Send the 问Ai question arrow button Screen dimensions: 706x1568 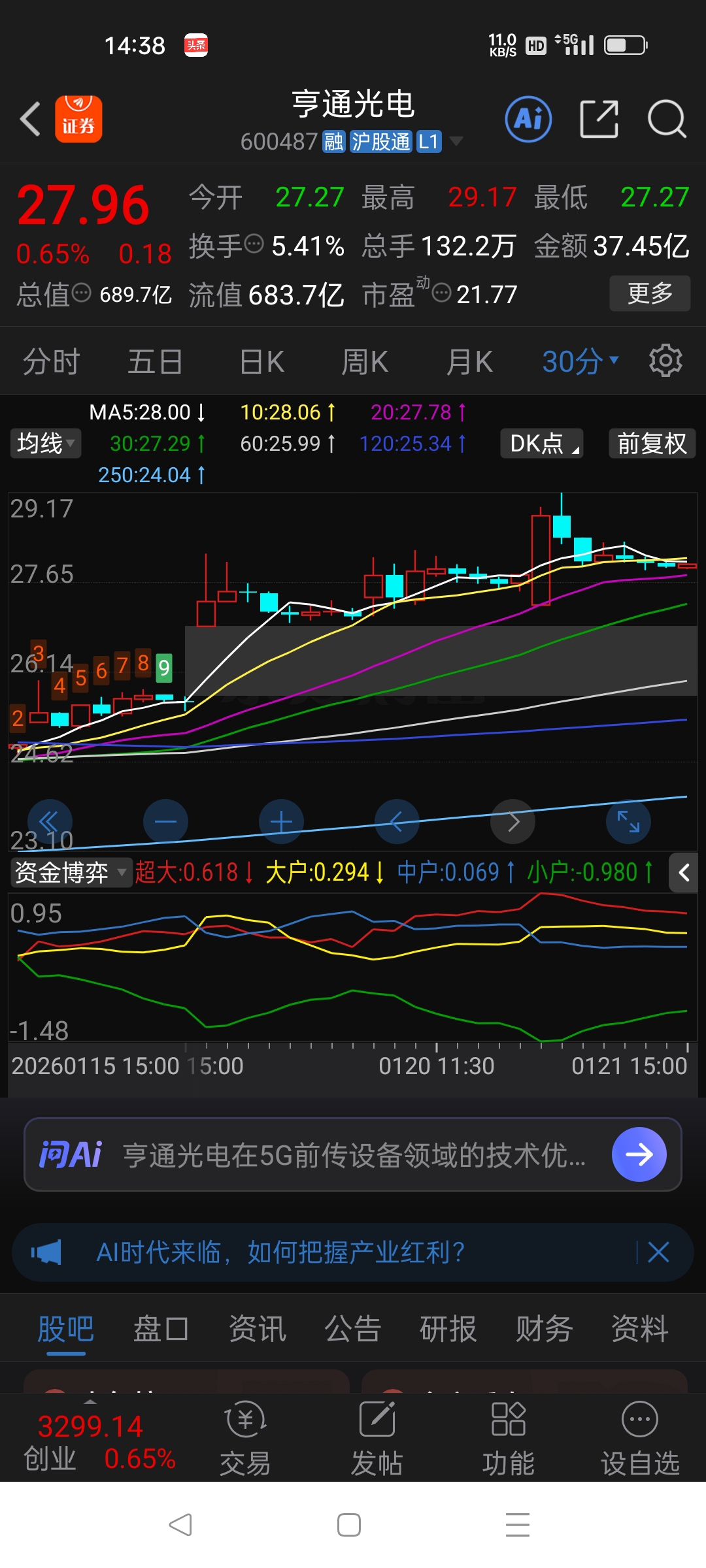pos(639,1154)
